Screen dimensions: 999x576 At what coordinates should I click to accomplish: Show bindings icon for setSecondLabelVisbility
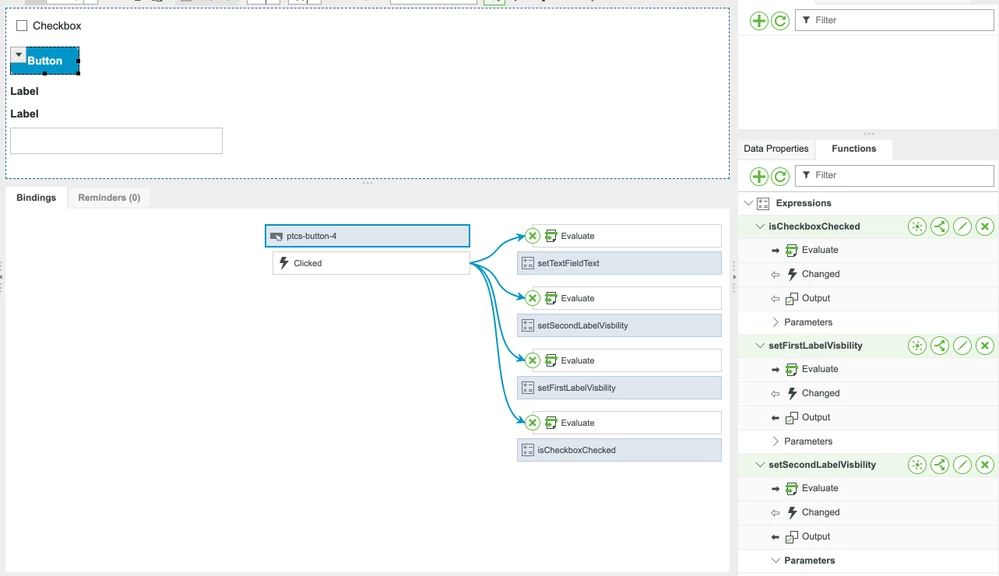point(940,464)
